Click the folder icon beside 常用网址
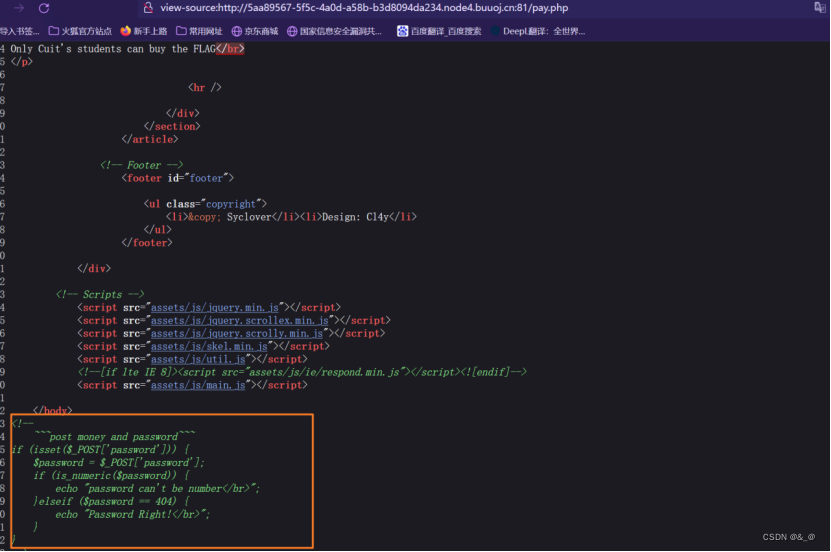The width and height of the screenshot is (831, 552). pos(181,31)
